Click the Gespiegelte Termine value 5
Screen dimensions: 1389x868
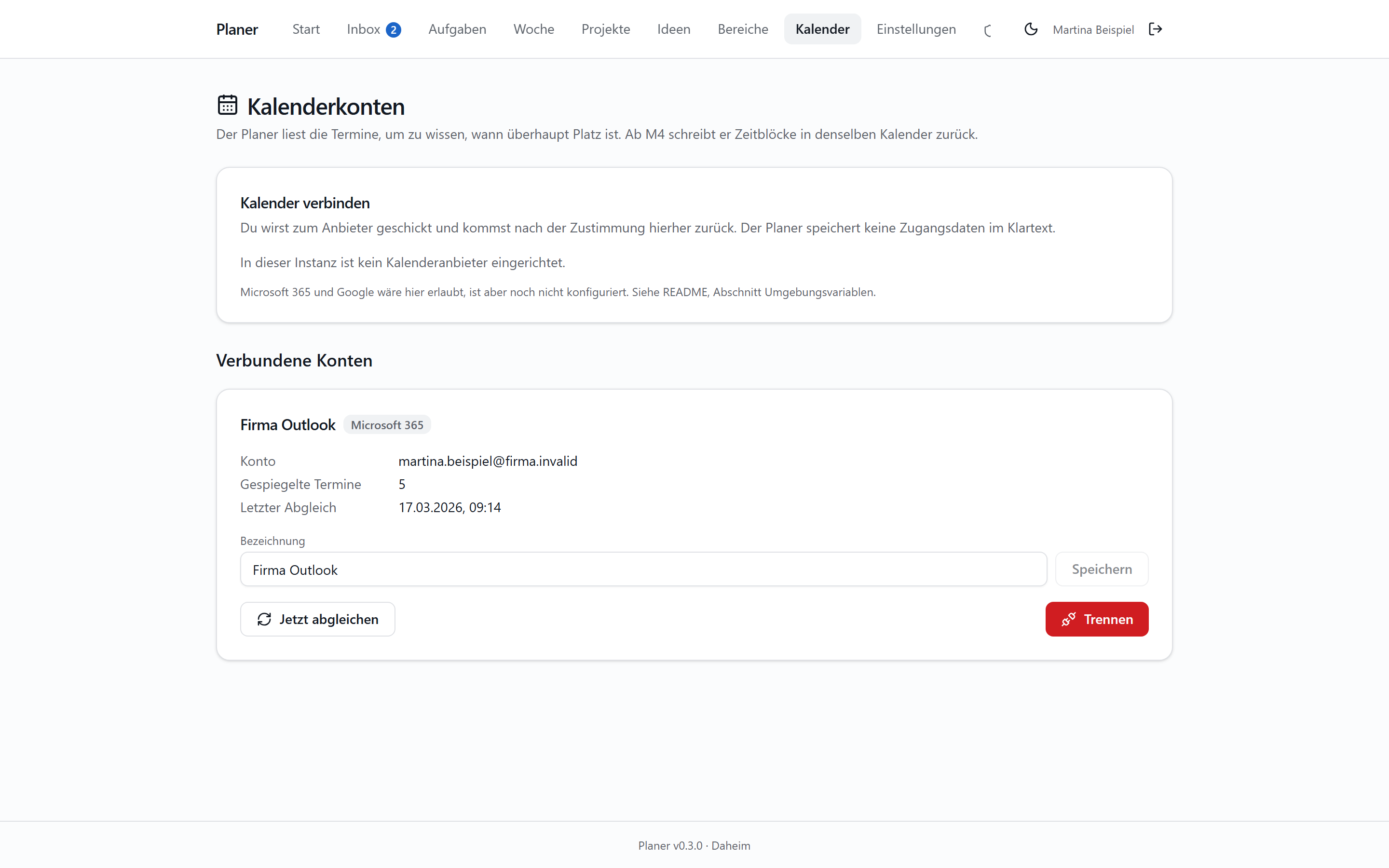[402, 485]
